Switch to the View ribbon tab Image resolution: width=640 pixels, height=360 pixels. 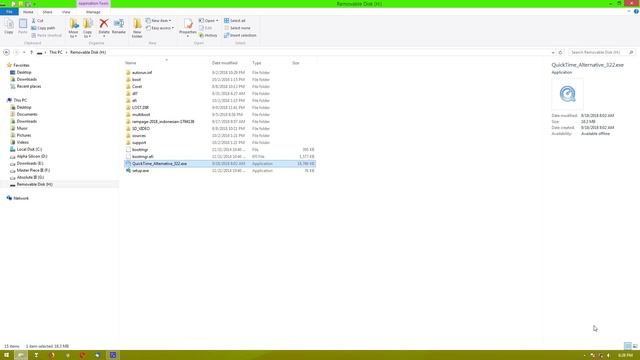pyautogui.click(x=66, y=12)
